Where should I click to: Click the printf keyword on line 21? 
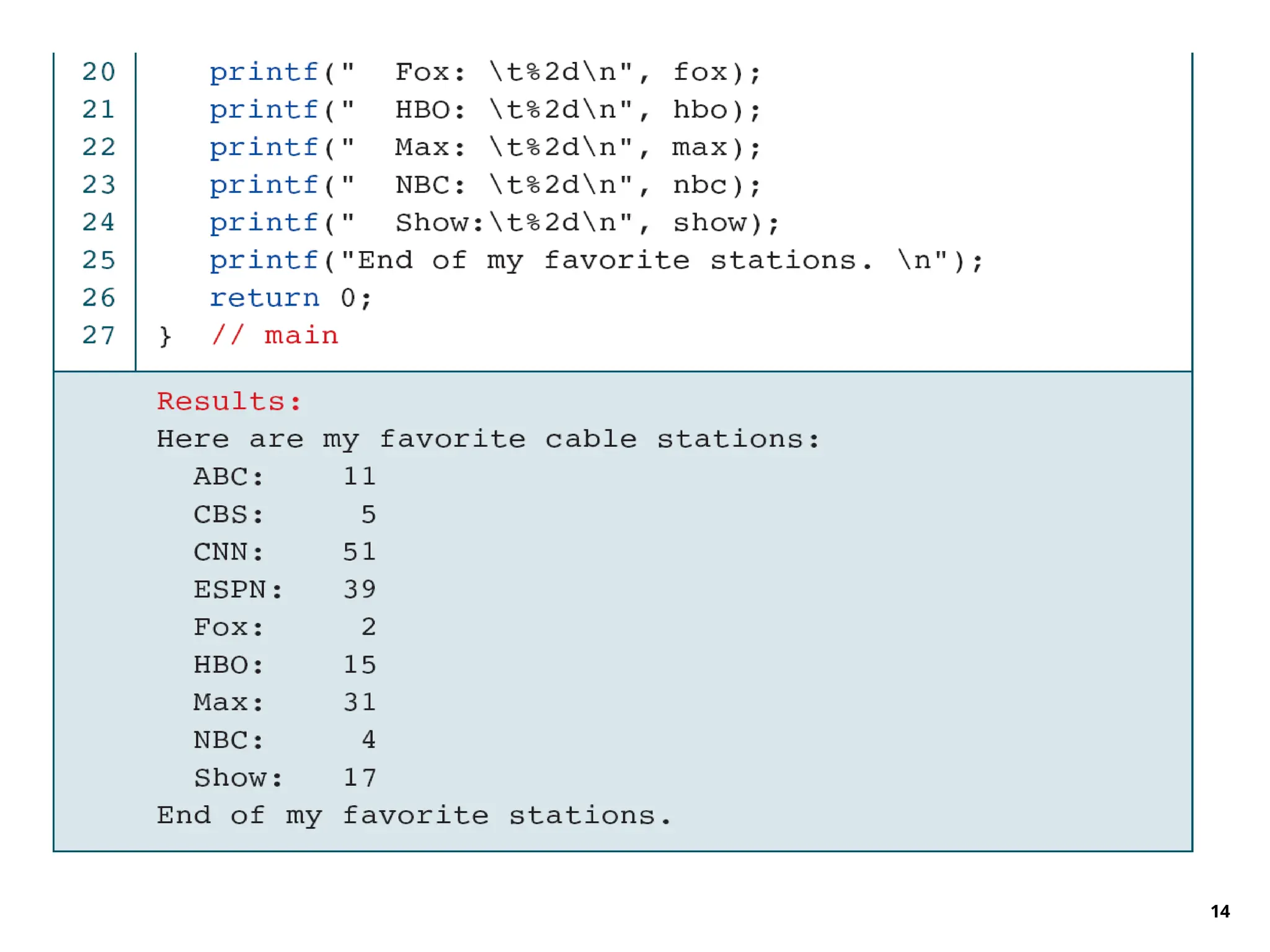(264, 110)
